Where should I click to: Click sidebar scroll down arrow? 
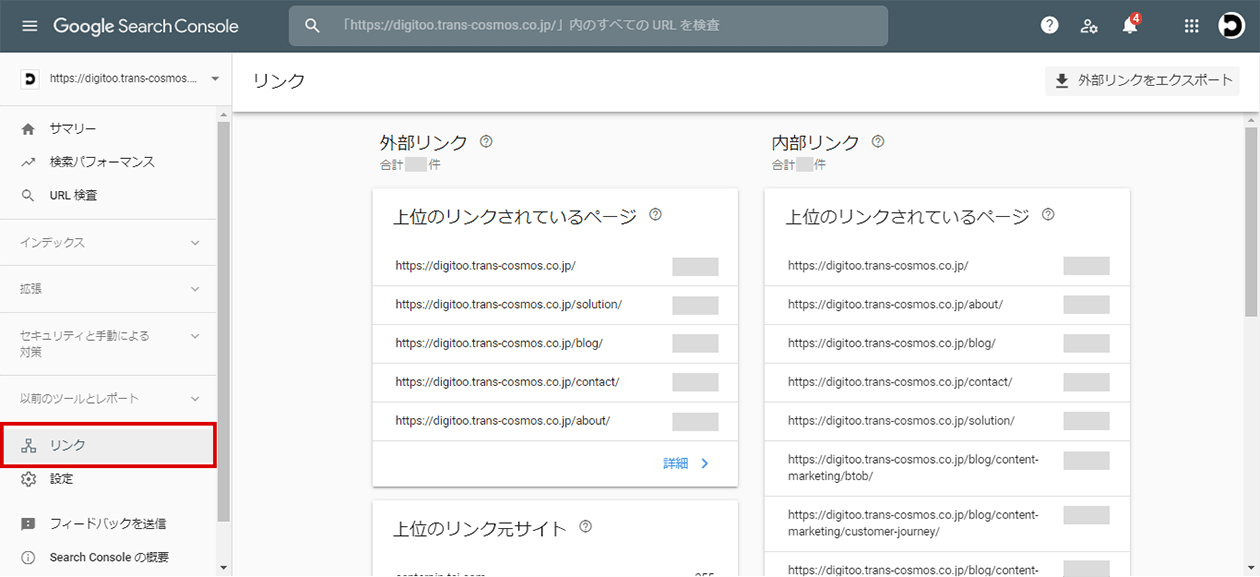tap(224, 567)
